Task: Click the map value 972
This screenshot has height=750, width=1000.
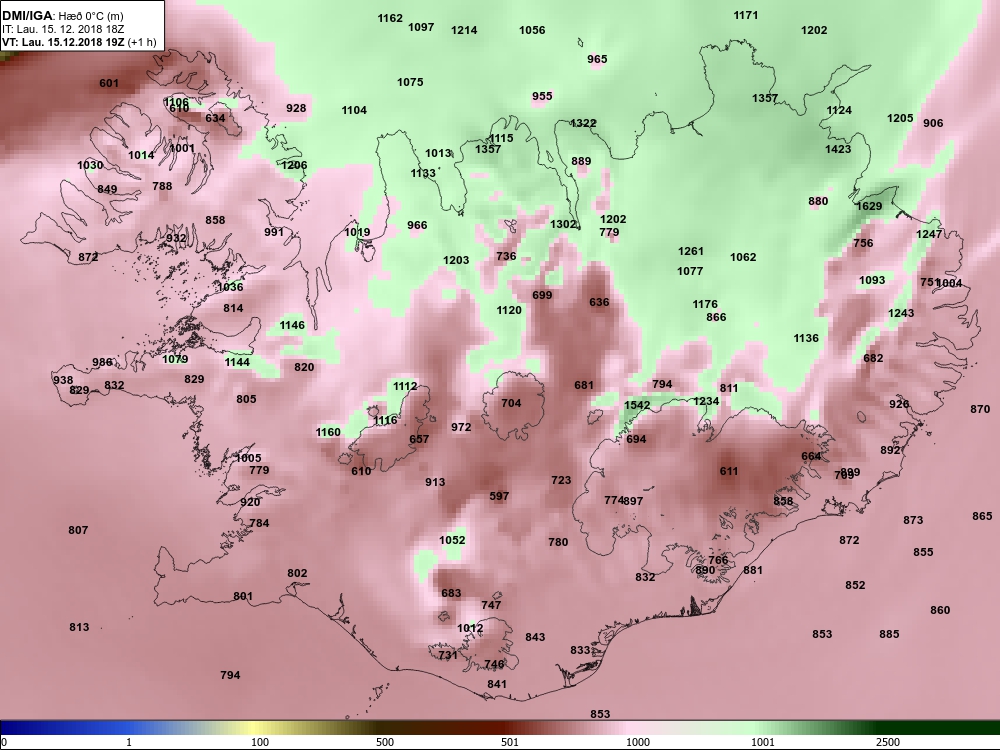Action: [461, 427]
